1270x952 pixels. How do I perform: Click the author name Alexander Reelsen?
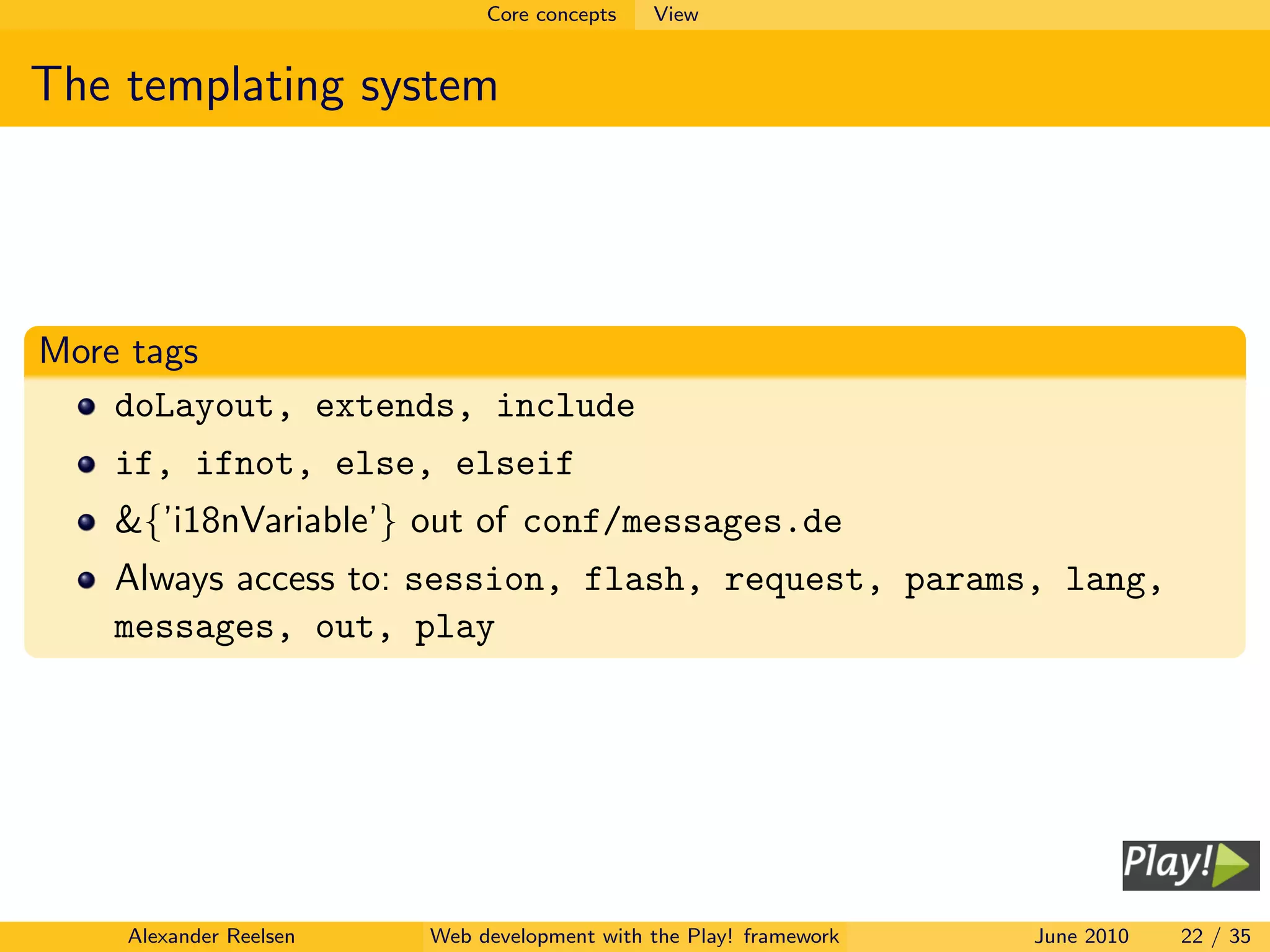tap(211, 936)
